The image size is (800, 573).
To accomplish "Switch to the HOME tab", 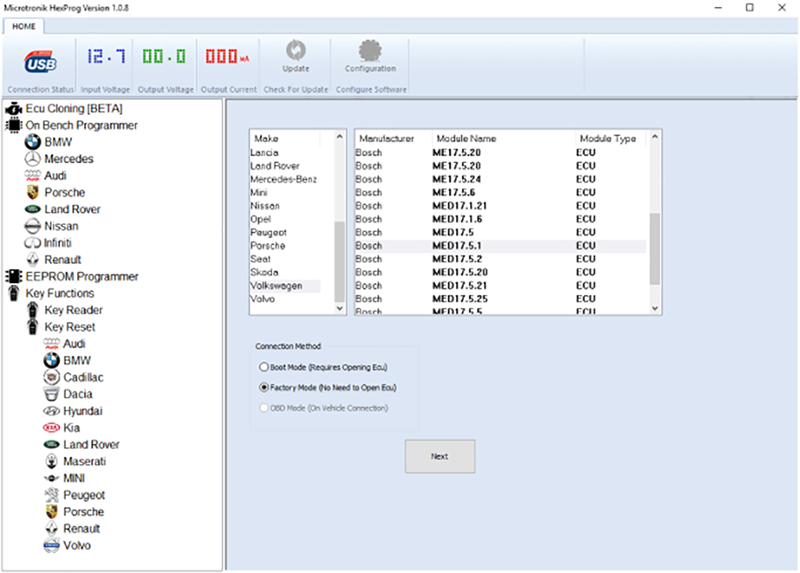I will 24,26.
